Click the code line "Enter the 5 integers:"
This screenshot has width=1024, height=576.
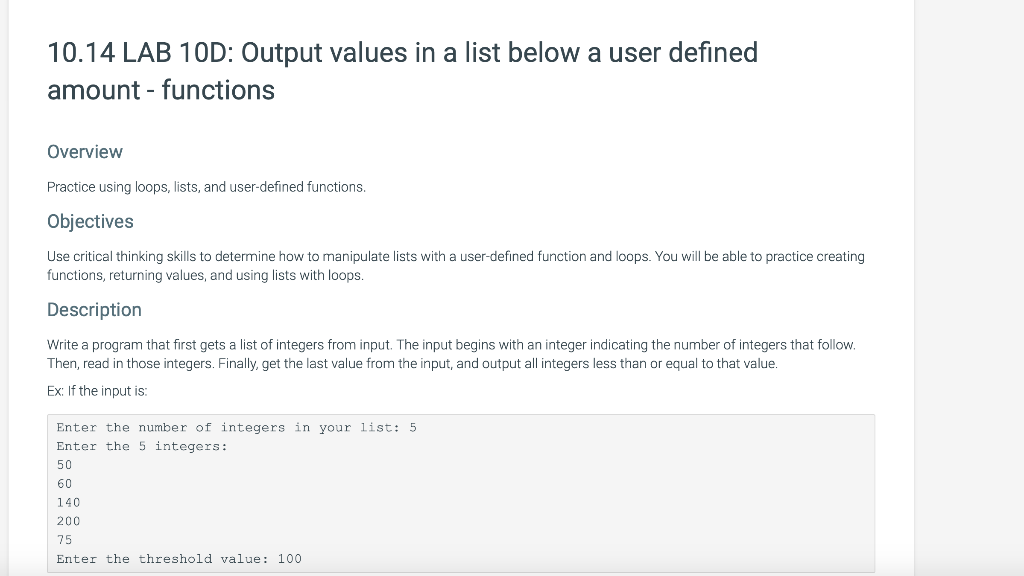142,447
